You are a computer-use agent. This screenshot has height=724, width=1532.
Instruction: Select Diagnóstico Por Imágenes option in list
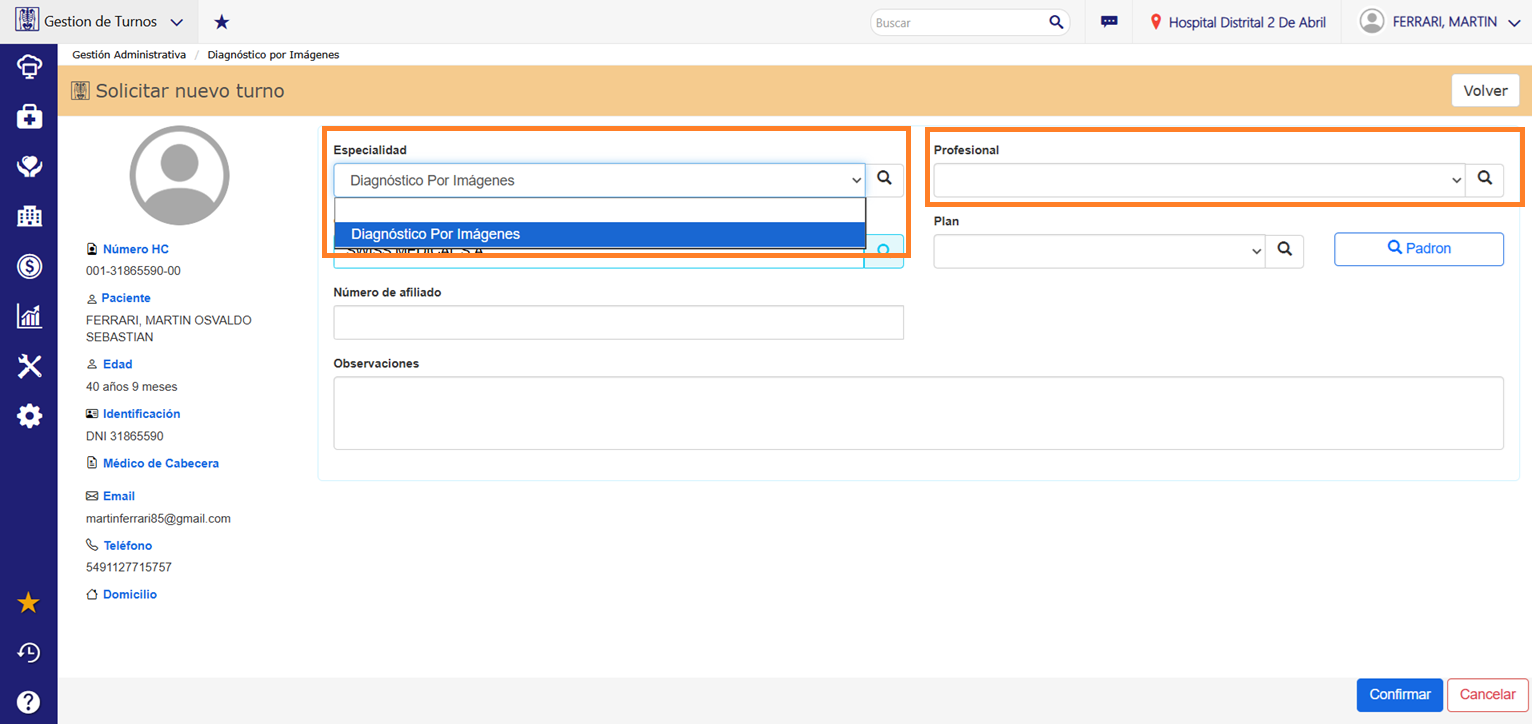600,234
